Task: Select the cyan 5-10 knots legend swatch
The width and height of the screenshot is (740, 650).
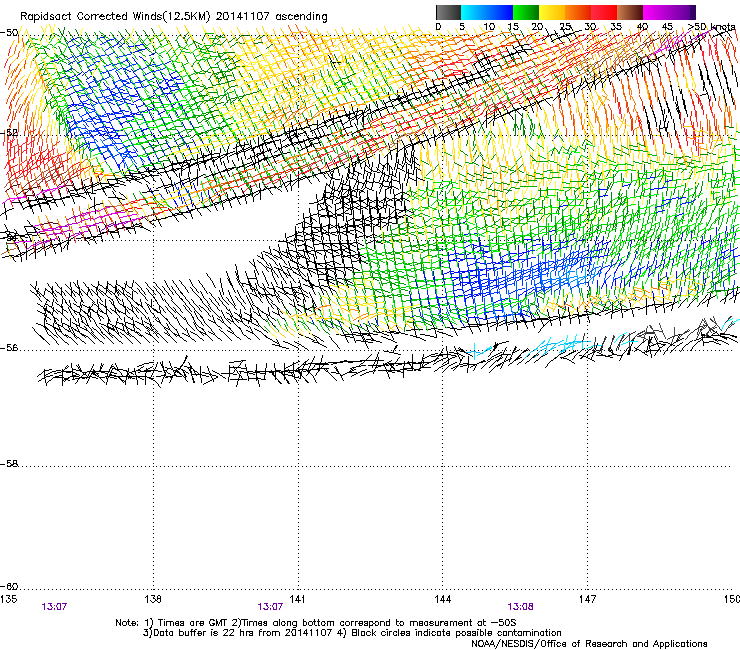Action: 474,12
